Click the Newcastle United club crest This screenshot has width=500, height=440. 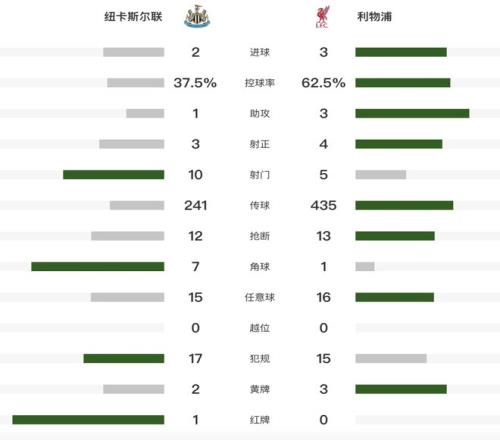(x=197, y=16)
